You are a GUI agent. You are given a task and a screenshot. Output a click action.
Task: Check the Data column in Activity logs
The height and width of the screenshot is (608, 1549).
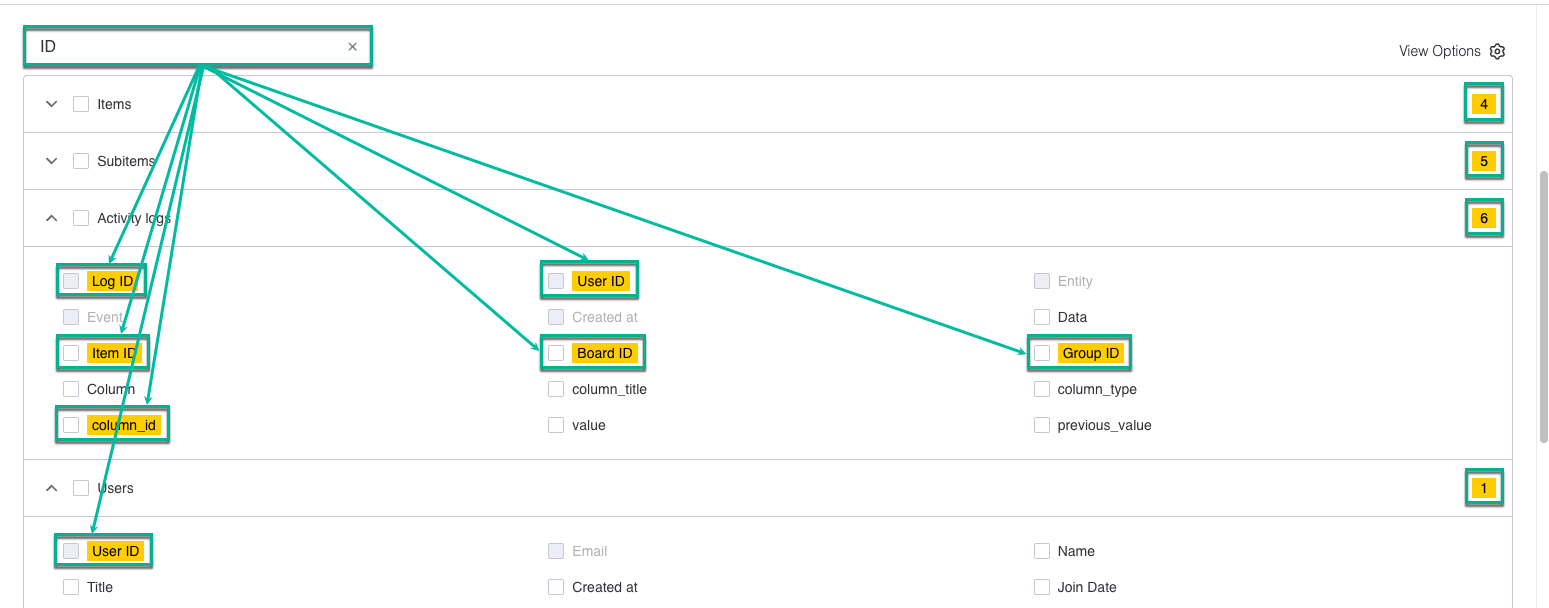point(1041,316)
